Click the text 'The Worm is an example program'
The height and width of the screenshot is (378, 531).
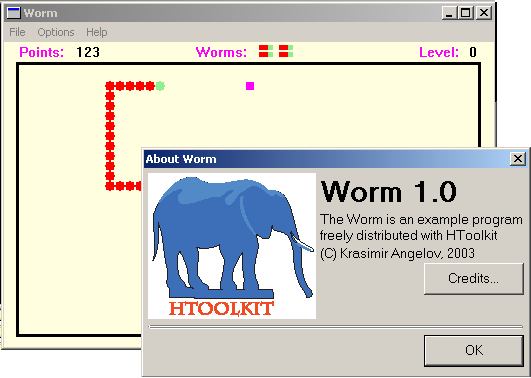point(421,220)
